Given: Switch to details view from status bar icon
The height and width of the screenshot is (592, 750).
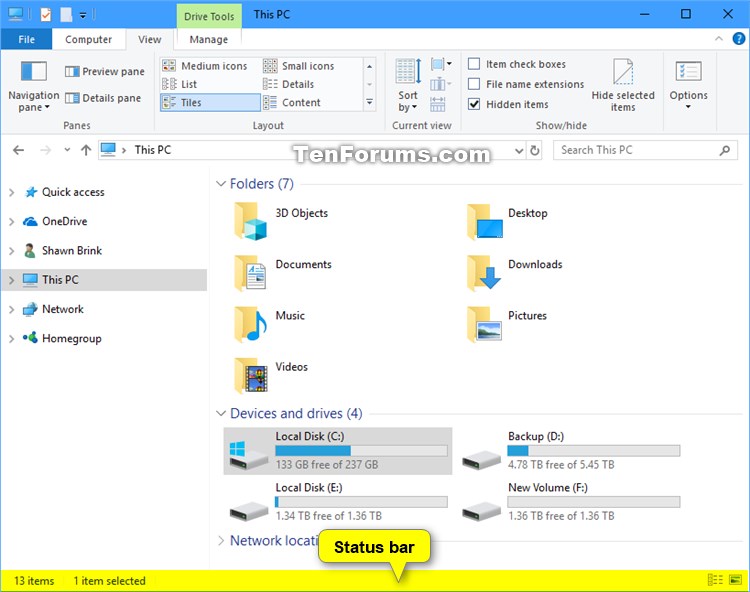Looking at the screenshot, I should pyautogui.click(x=715, y=580).
